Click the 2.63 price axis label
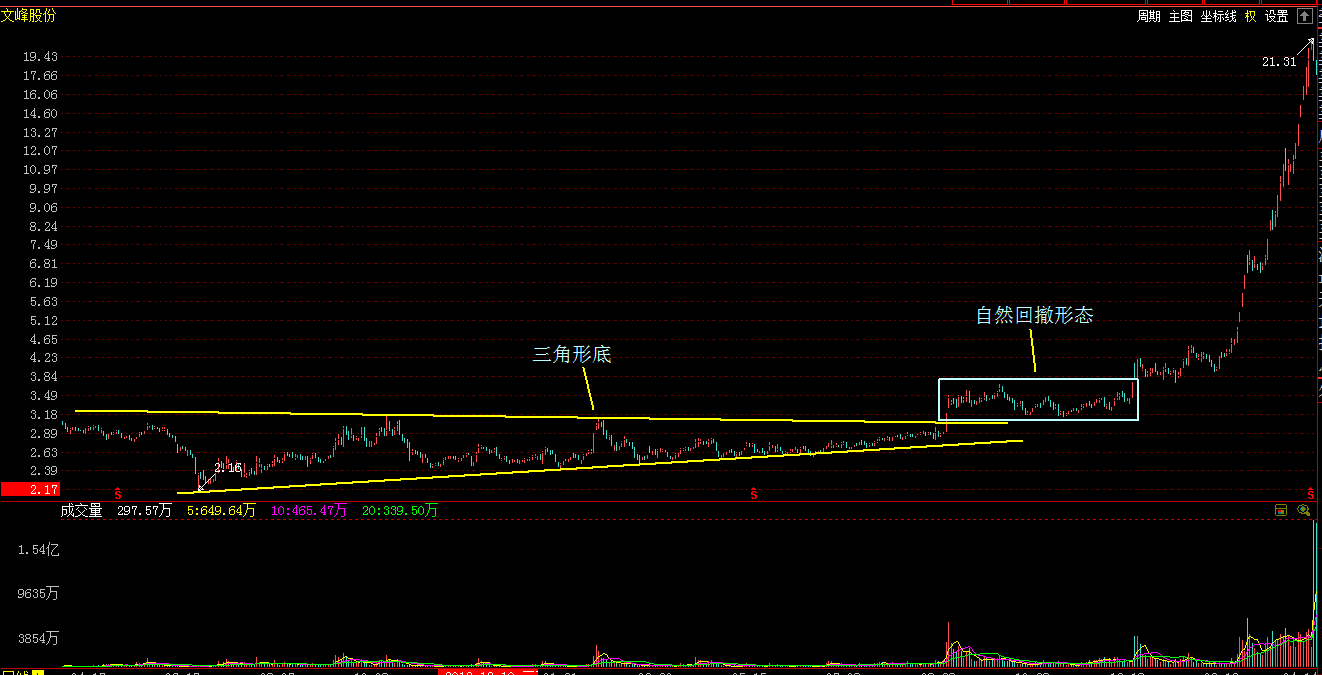Viewport: 1322px width, 675px height. click(43, 453)
